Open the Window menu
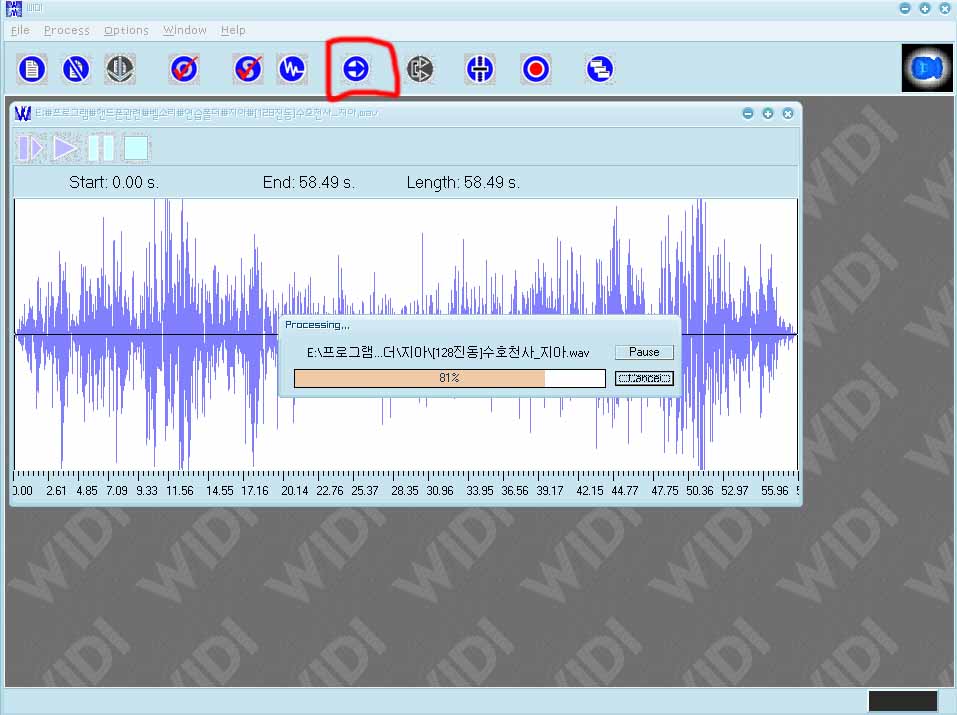This screenshot has height=715, width=957. 185,30
